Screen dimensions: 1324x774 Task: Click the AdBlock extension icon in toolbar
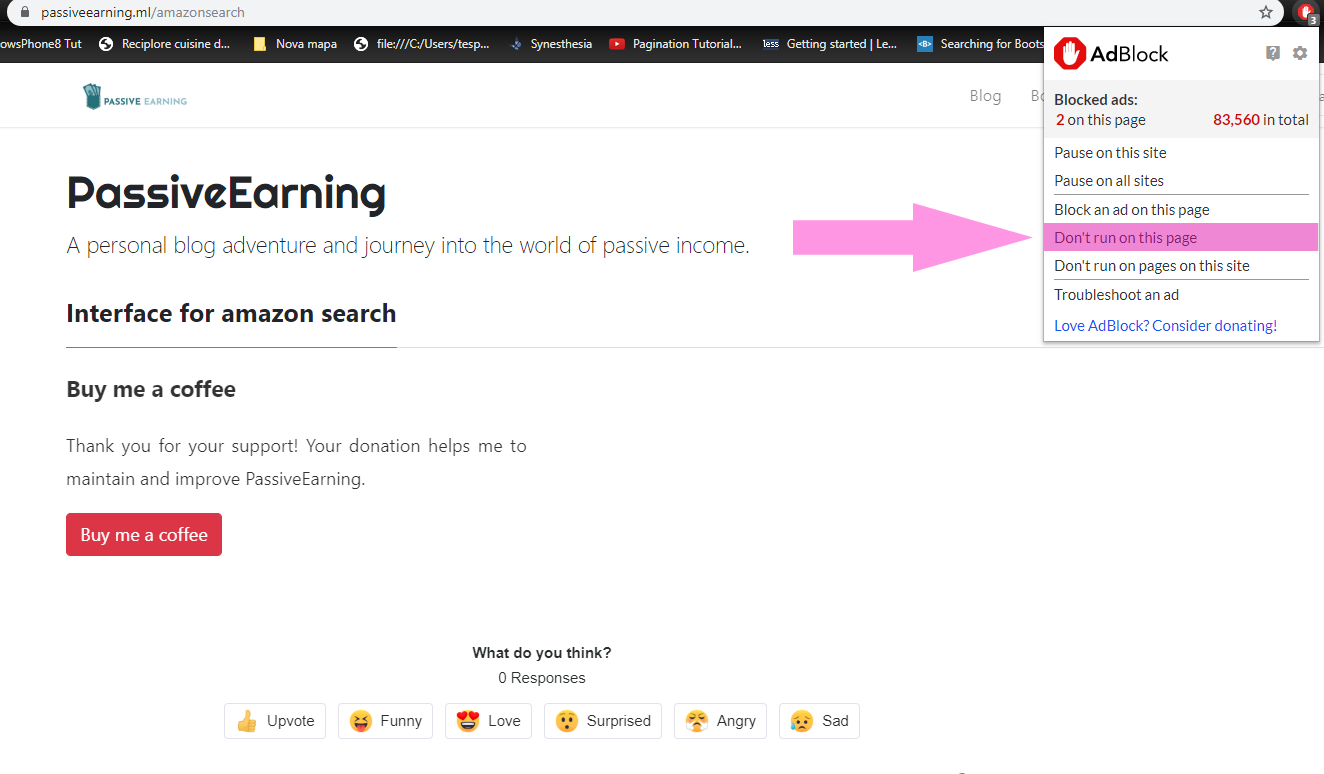pyautogui.click(x=1306, y=13)
